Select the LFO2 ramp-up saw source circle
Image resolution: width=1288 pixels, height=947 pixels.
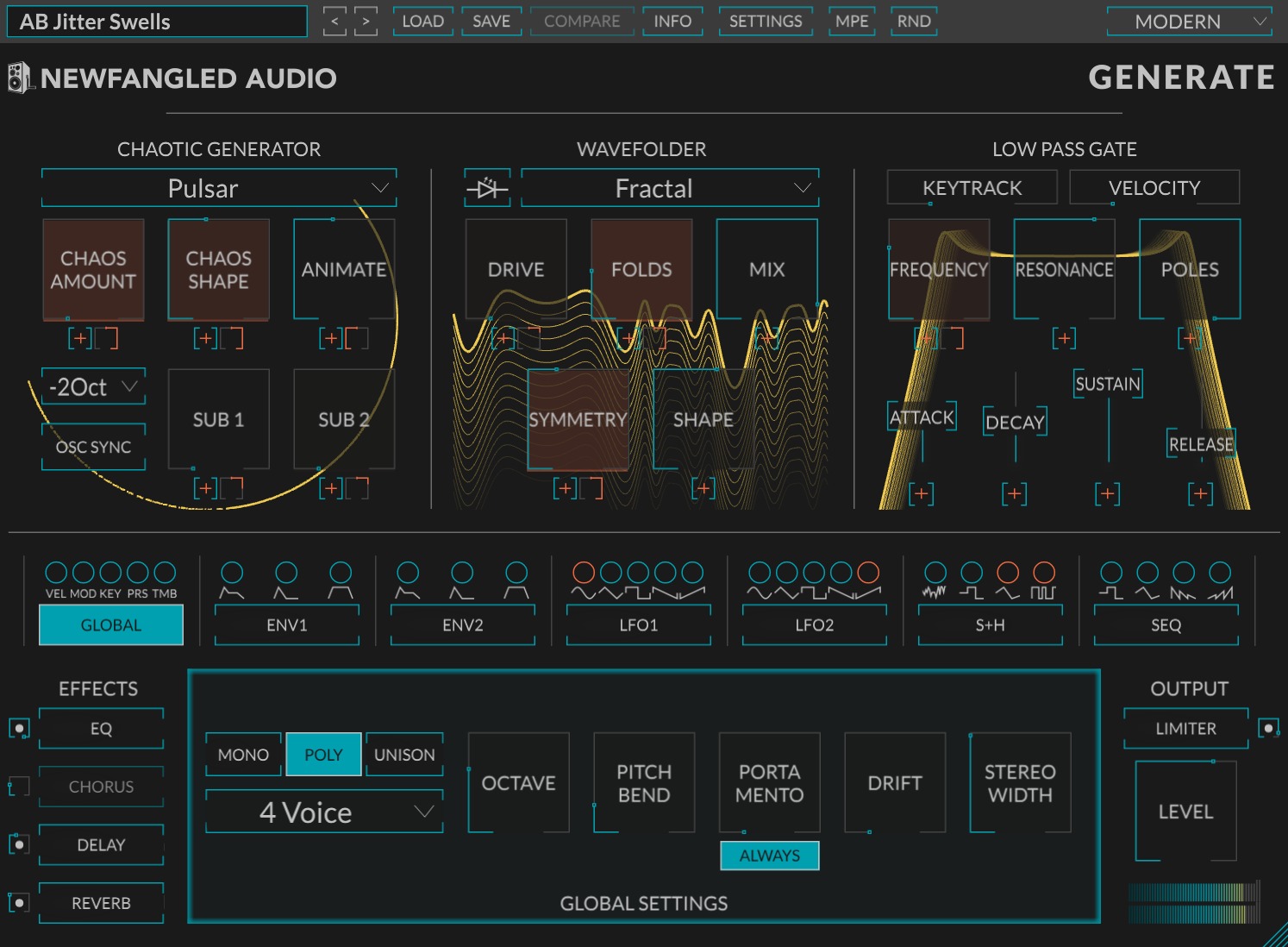[868, 573]
